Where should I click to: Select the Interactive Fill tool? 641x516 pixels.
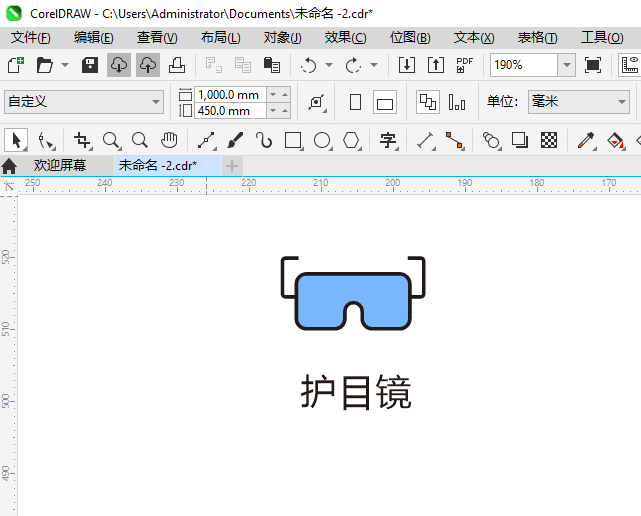click(616, 141)
